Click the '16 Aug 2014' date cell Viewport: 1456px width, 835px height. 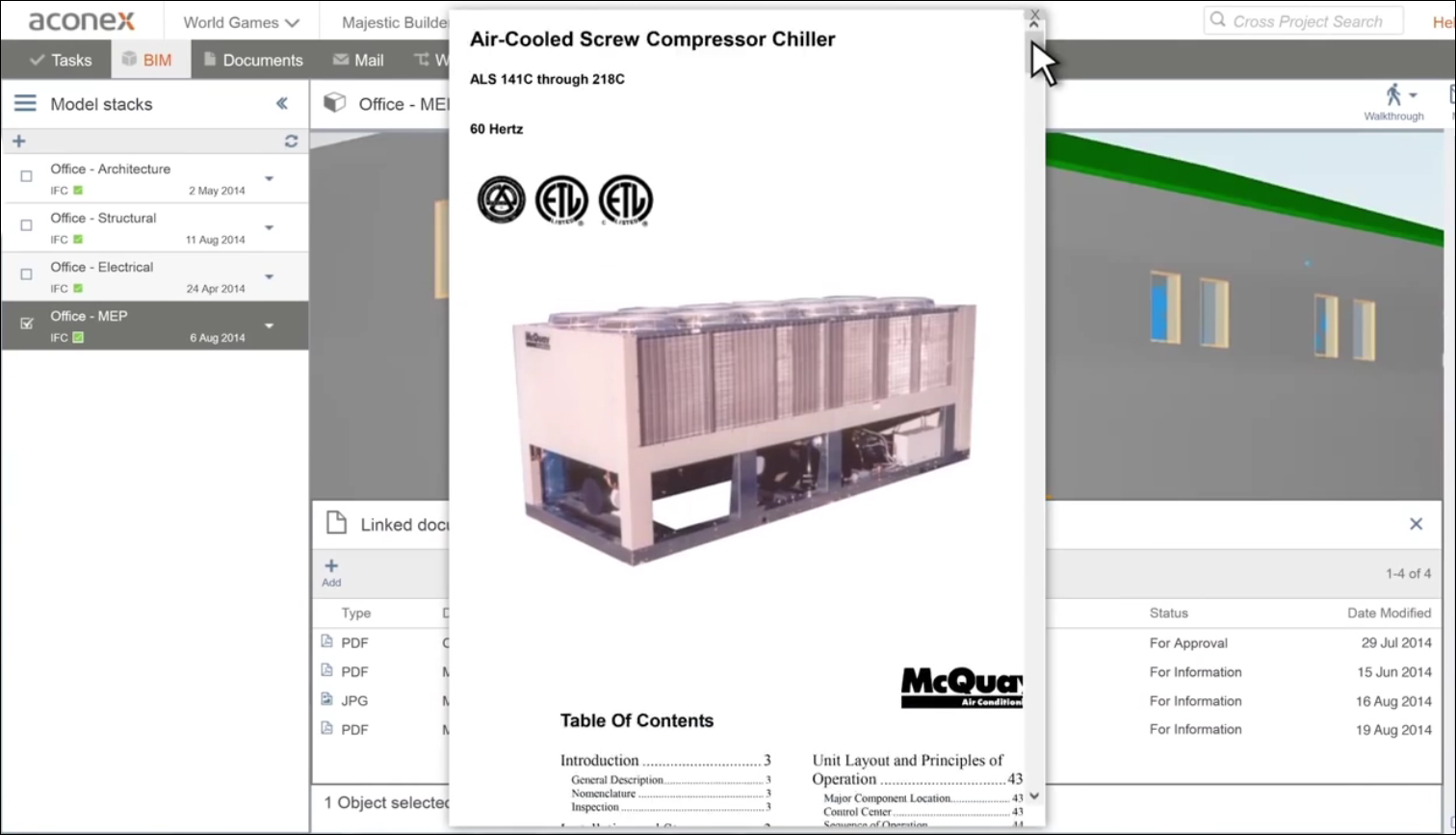tap(1393, 701)
